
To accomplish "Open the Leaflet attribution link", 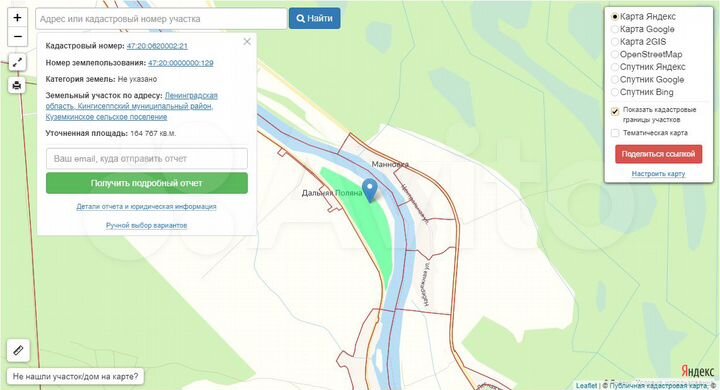I will point(586,385).
